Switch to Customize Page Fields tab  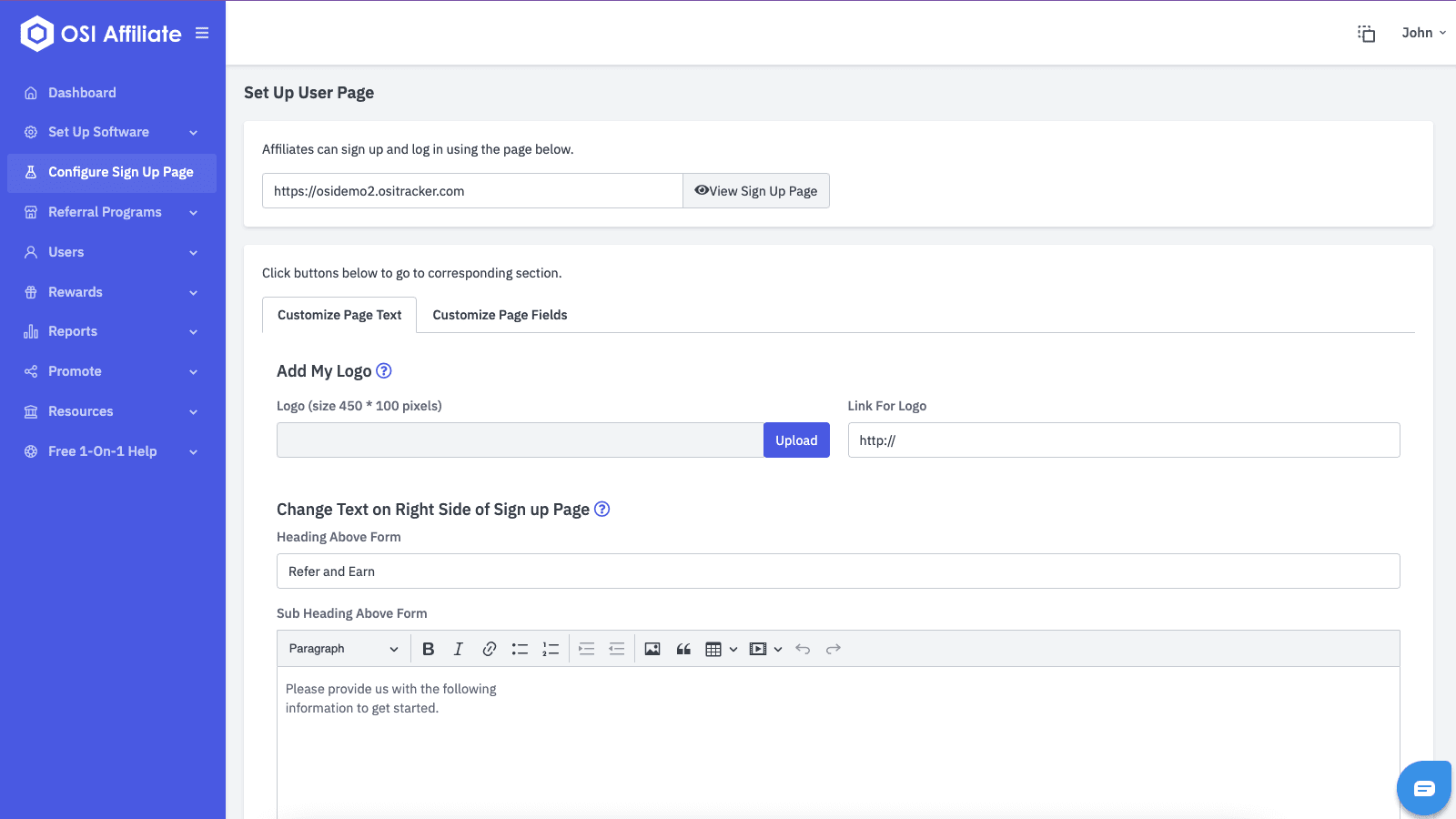point(500,315)
